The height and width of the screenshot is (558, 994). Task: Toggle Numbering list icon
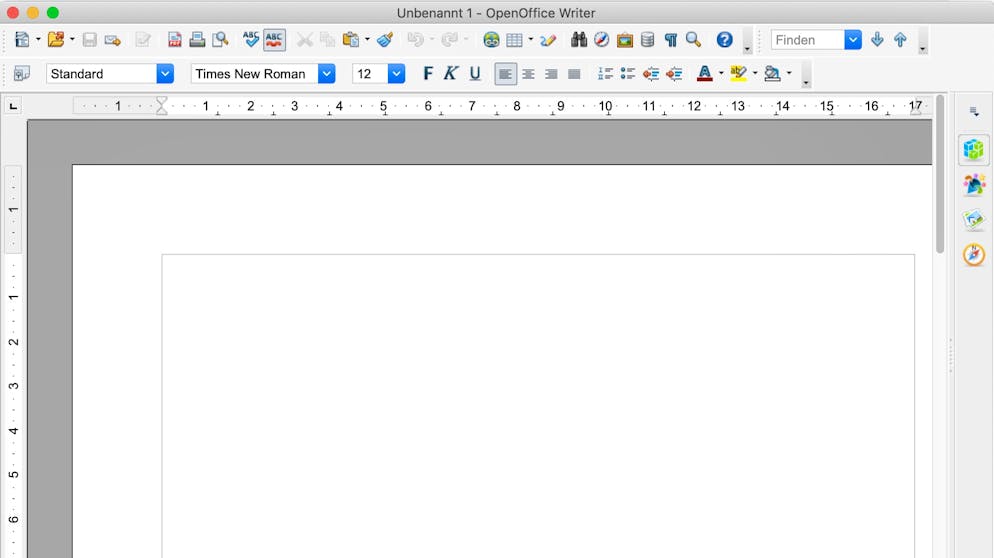(x=605, y=74)
